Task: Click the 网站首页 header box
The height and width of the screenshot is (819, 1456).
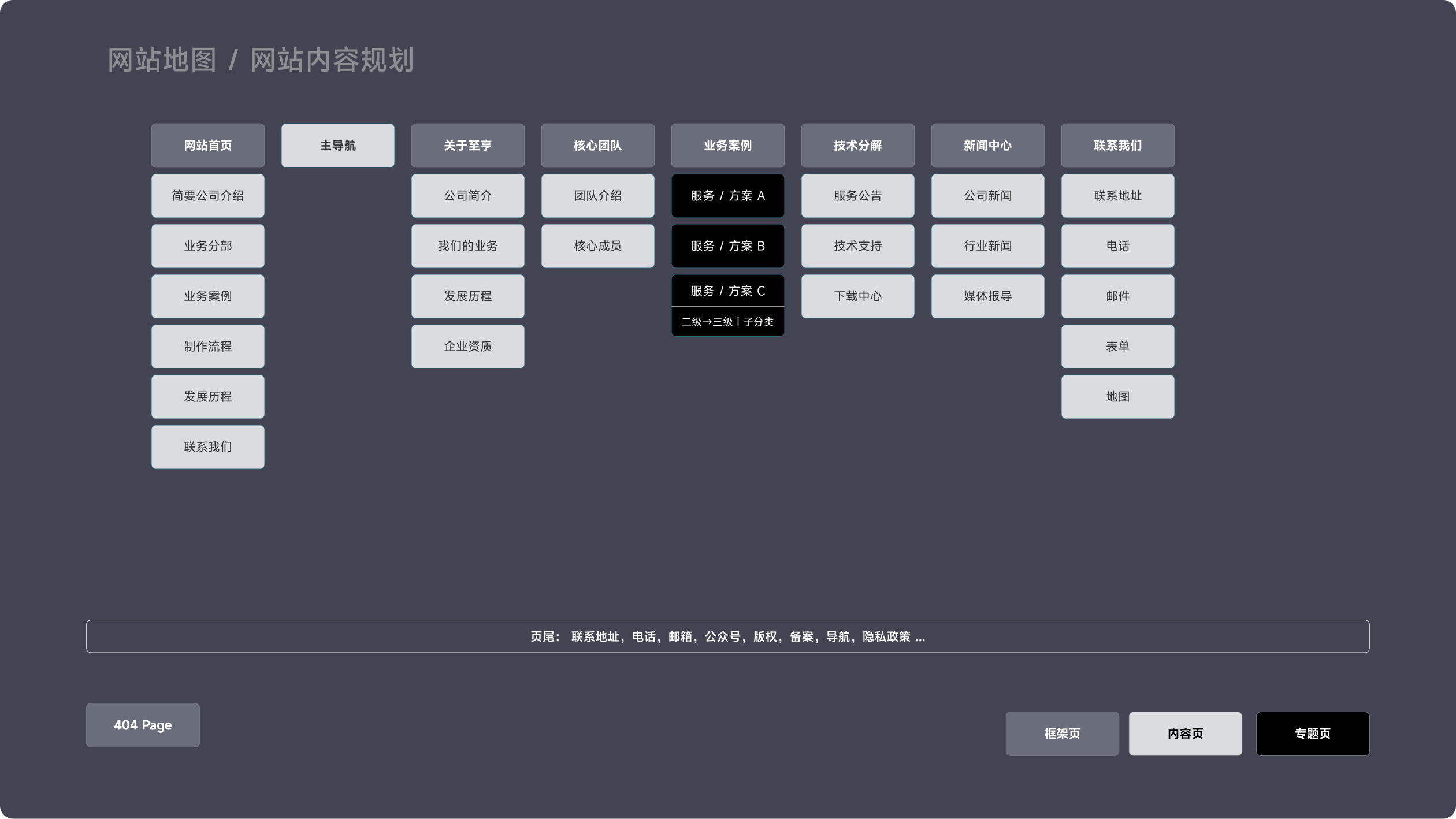Action: [207, 146]
